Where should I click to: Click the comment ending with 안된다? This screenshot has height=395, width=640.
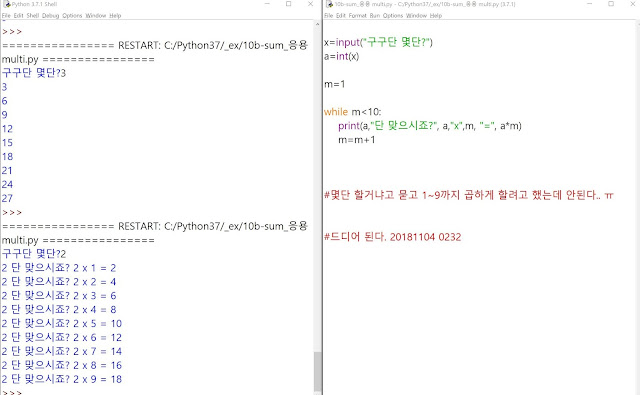tap(469, 195)
